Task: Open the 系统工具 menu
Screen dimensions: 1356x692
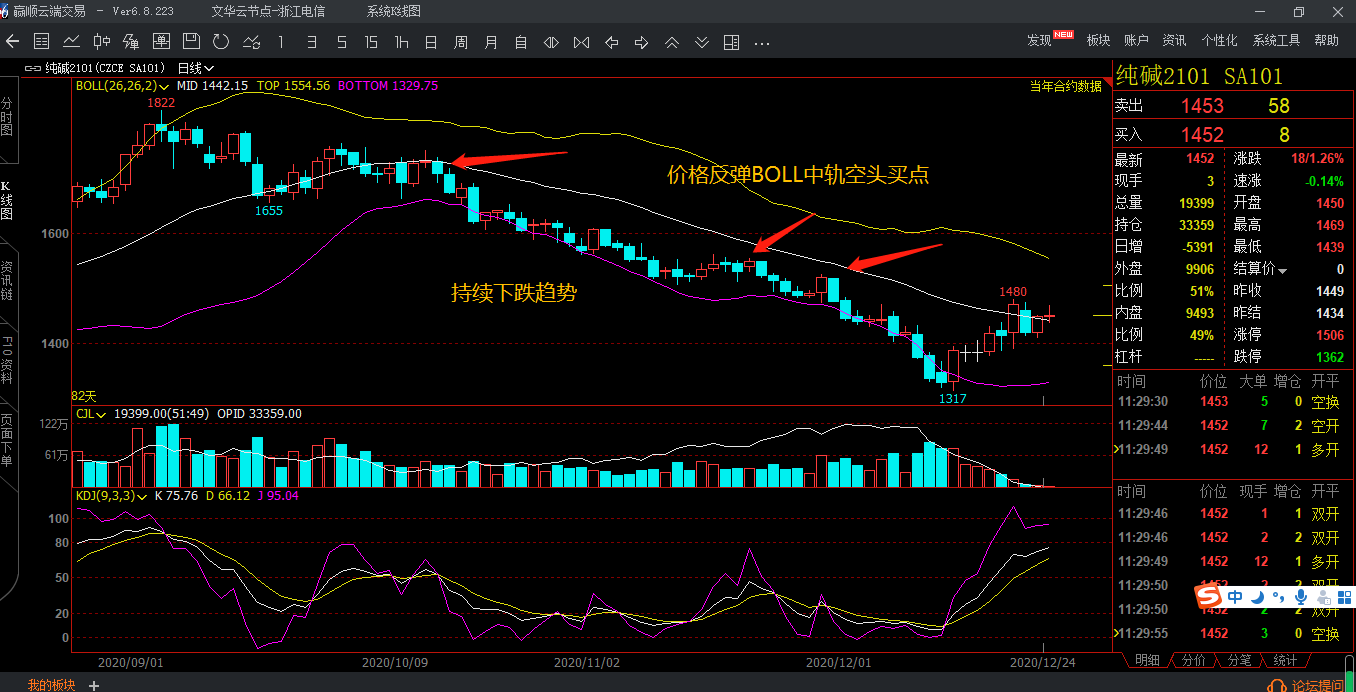Action: point(1276,40)
